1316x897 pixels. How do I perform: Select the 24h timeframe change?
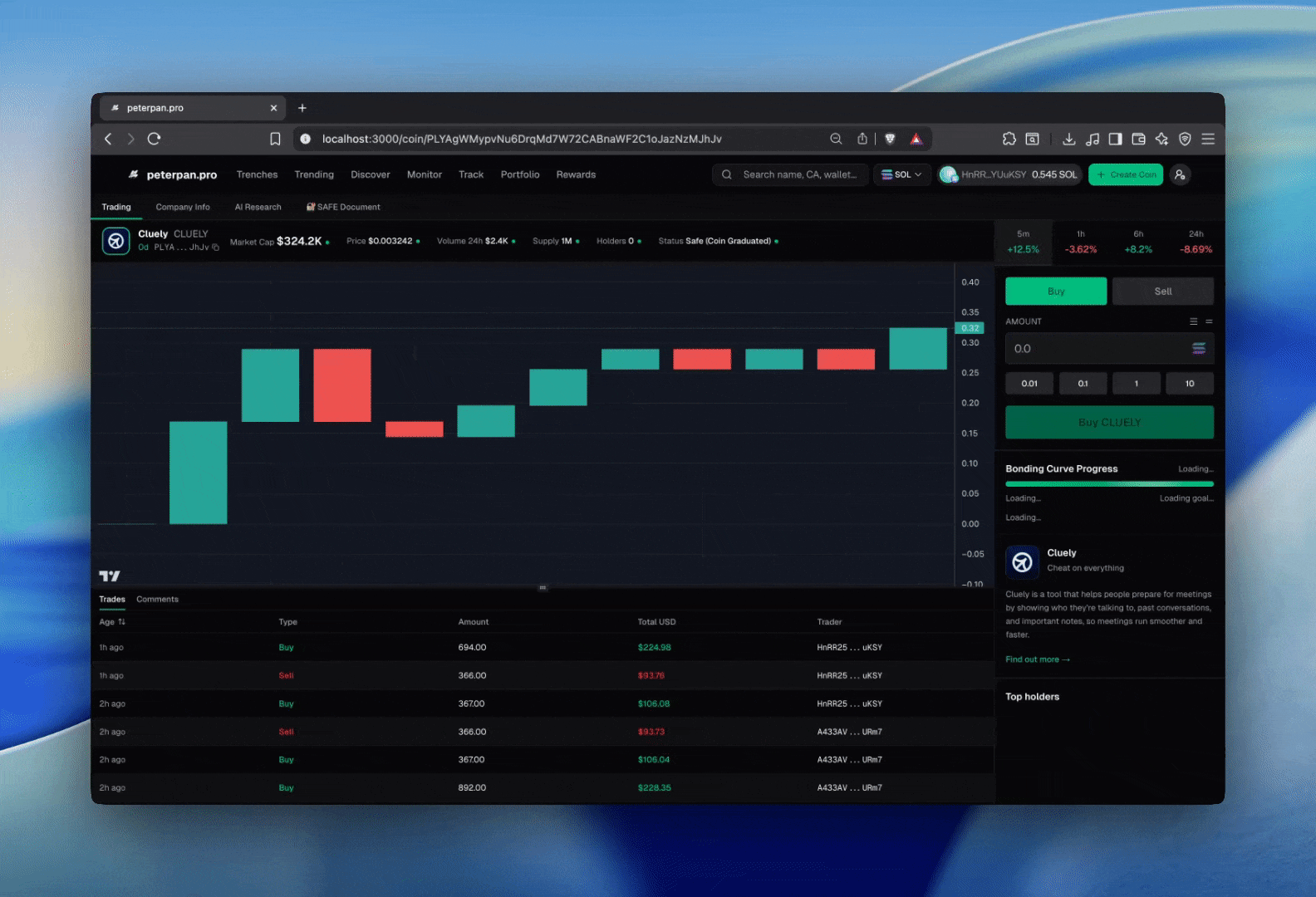coord(1196,242)
